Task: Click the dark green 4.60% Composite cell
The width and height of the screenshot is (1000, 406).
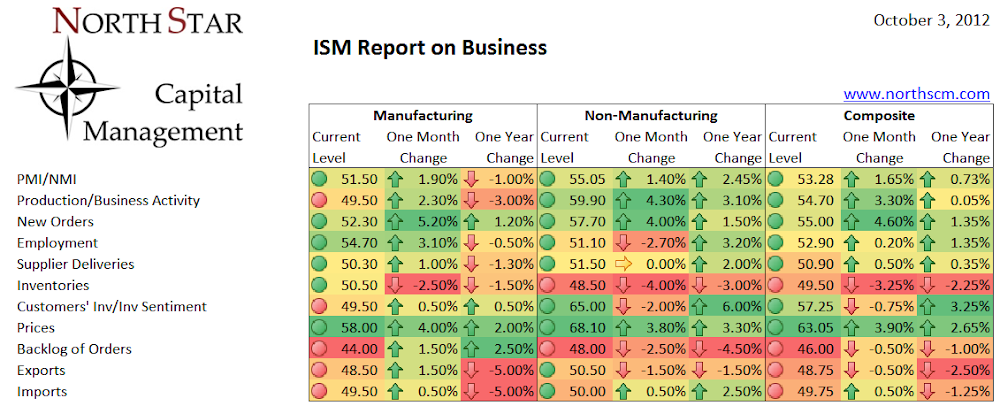Action: [x=879, y=222]
